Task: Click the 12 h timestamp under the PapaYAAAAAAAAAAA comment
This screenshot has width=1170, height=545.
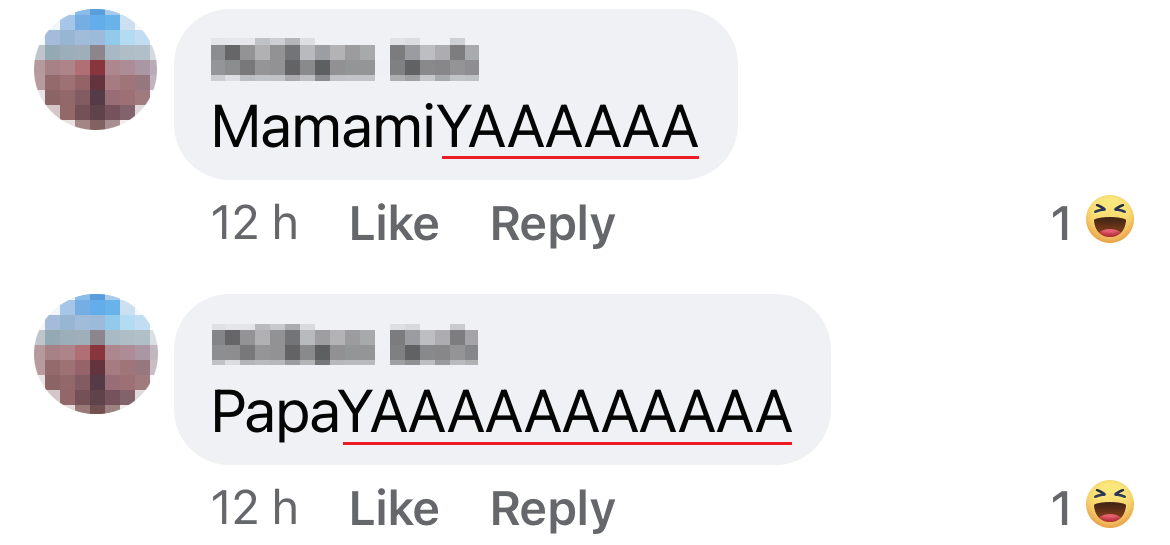Action: click(254, 508)
